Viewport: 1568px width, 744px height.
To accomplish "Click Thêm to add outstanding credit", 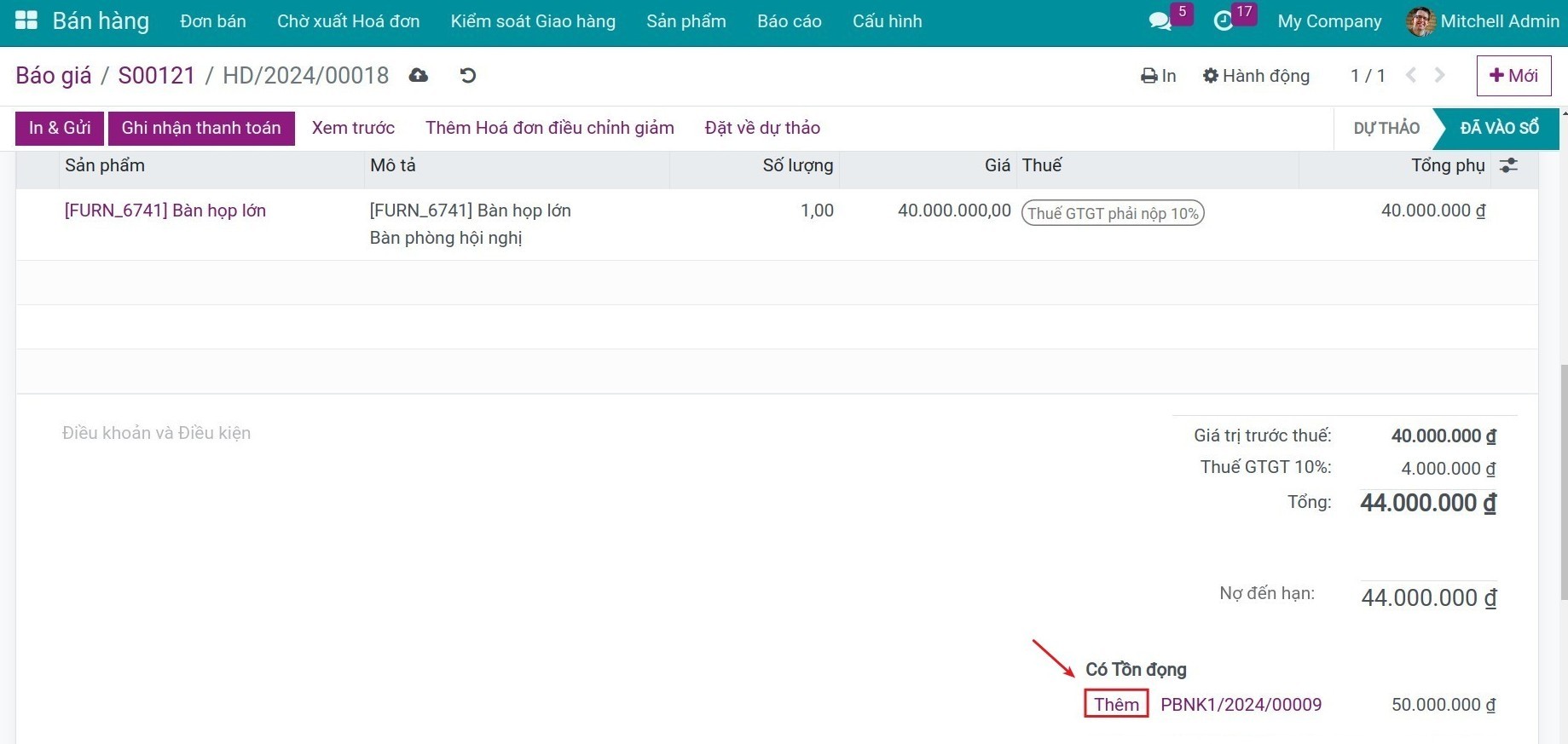I will (1116, 704).
